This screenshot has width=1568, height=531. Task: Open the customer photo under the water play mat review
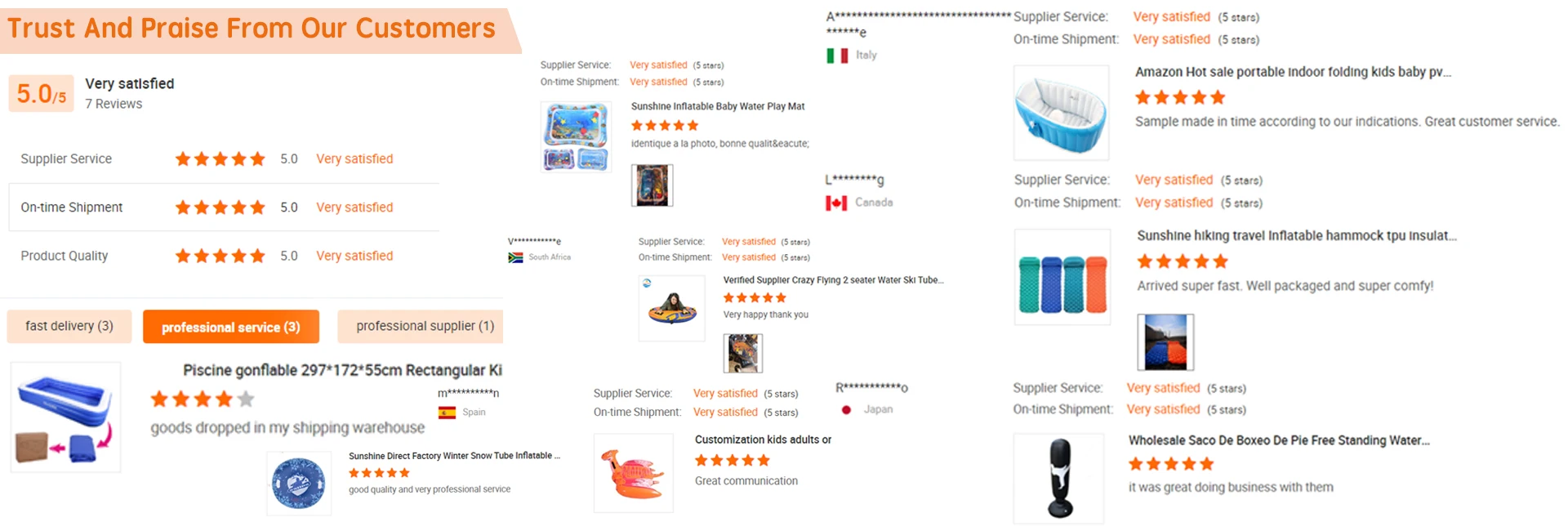653,185
